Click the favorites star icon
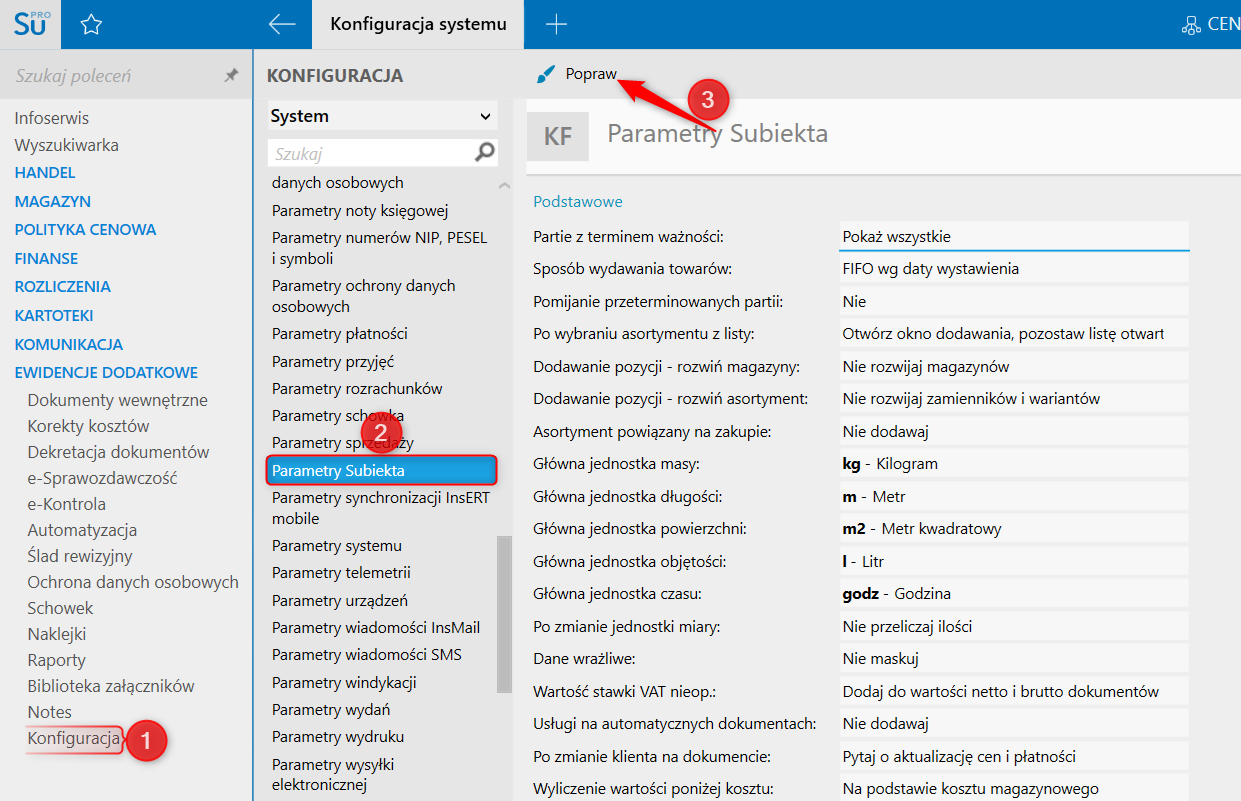 coord(91,25)
